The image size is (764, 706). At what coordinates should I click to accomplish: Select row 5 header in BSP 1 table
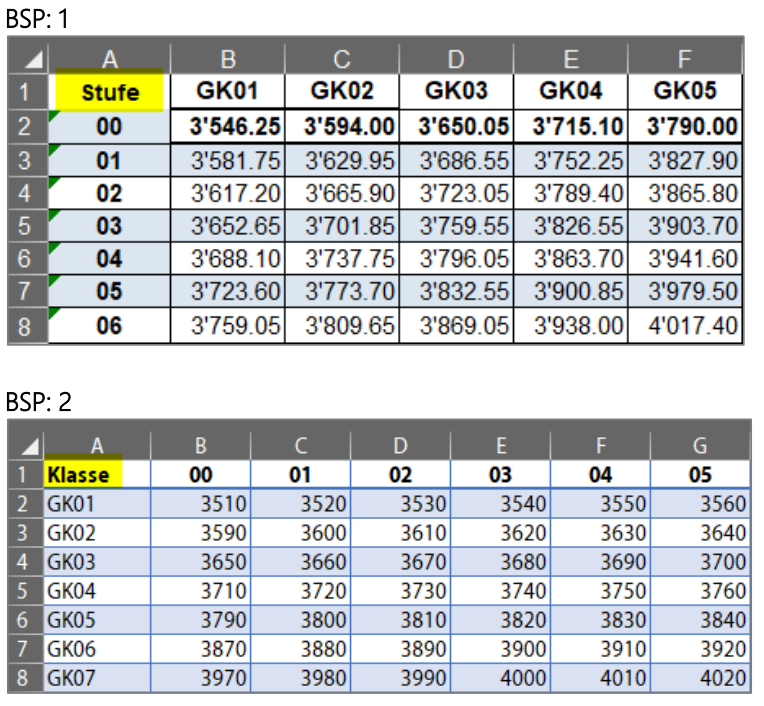[x=28, y=226]
